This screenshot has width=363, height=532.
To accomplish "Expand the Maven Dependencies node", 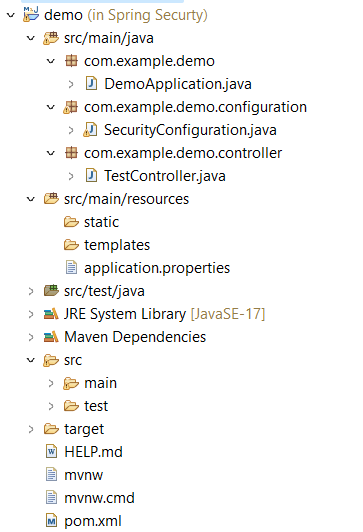I will 31,337.
